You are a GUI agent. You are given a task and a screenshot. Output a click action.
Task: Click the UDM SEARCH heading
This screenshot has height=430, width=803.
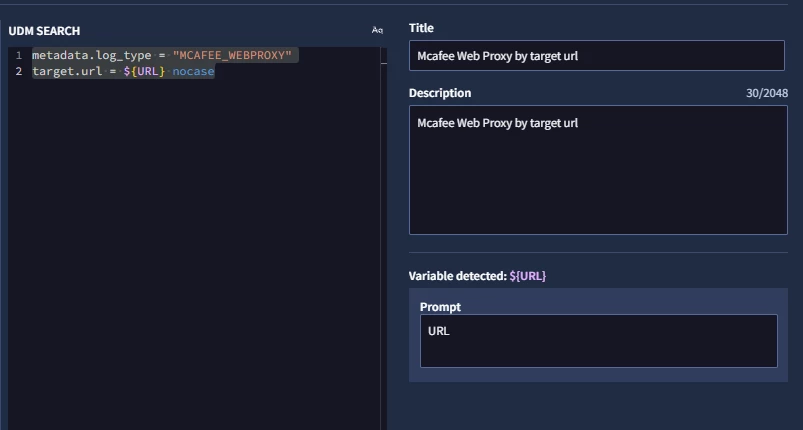[44, 31]
